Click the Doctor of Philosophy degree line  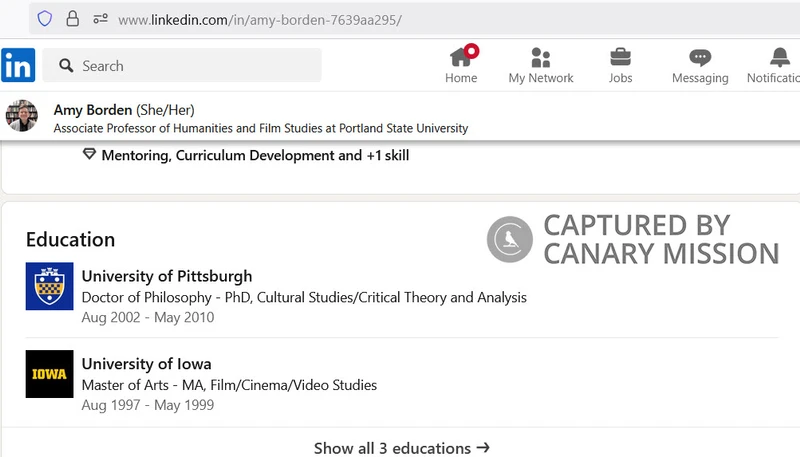(304, 297)
